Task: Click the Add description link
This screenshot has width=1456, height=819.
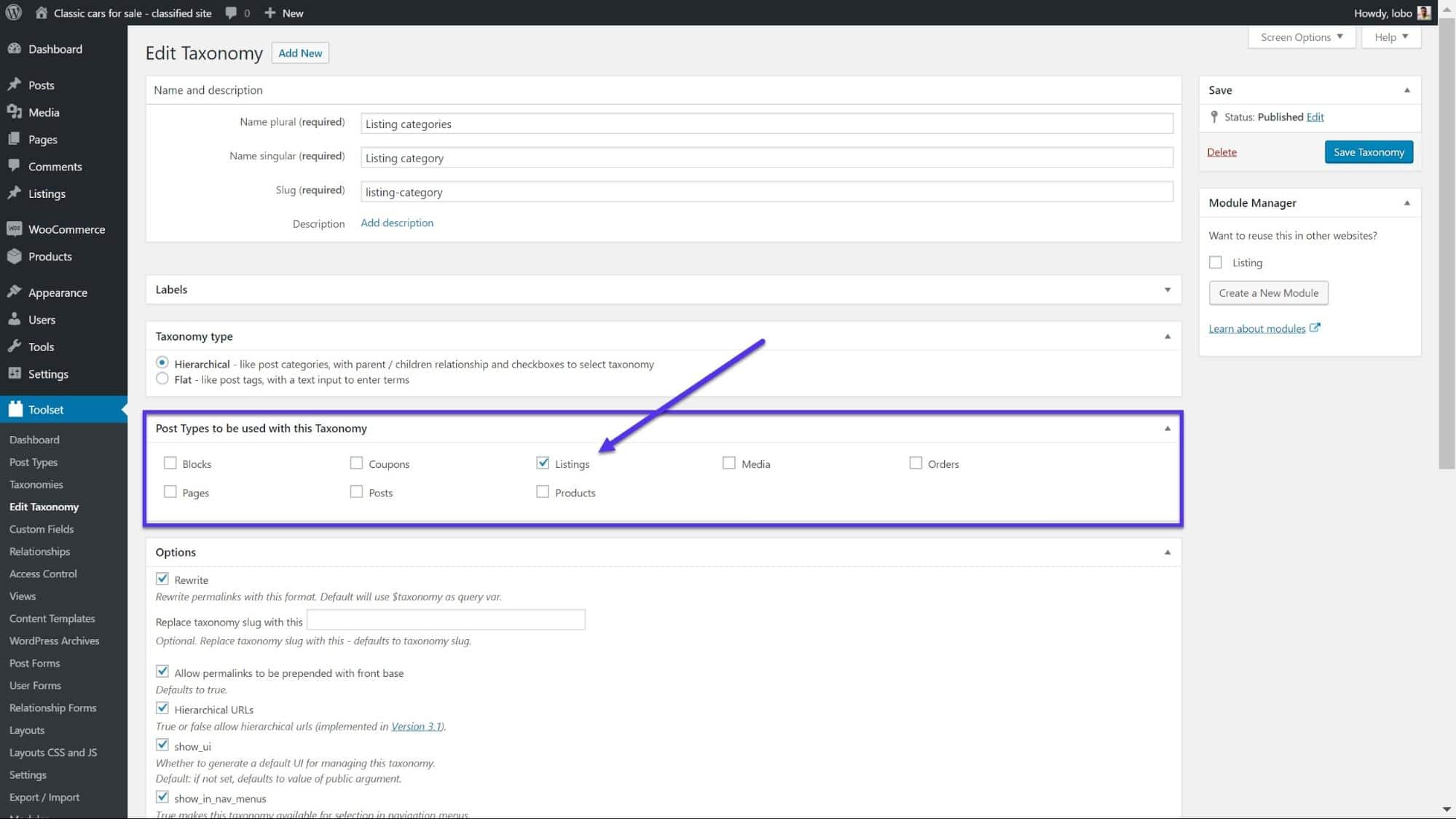Action: (397, 222)
